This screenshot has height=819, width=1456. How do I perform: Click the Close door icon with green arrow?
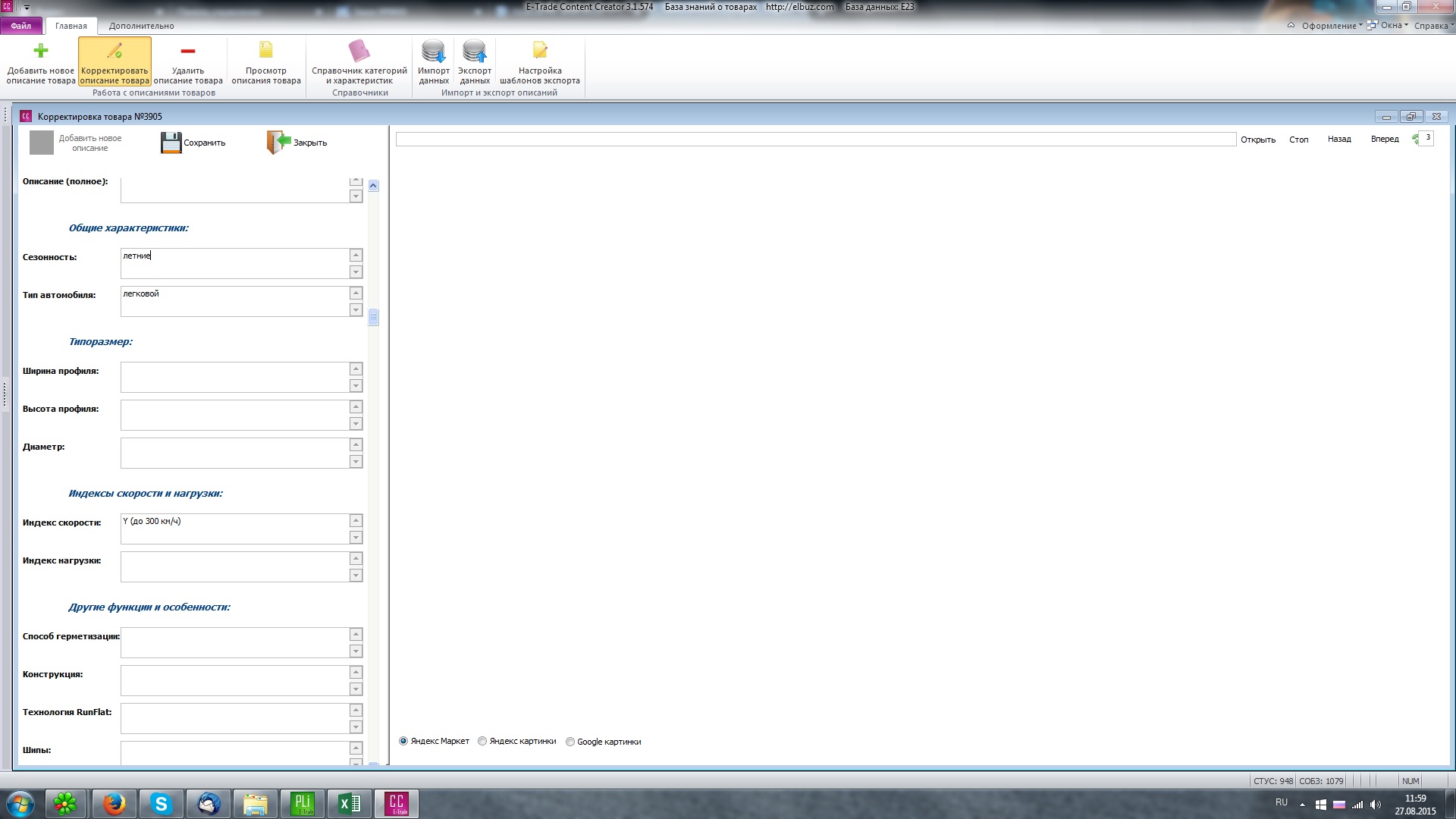pyautogui.click(x=279, y=143)
